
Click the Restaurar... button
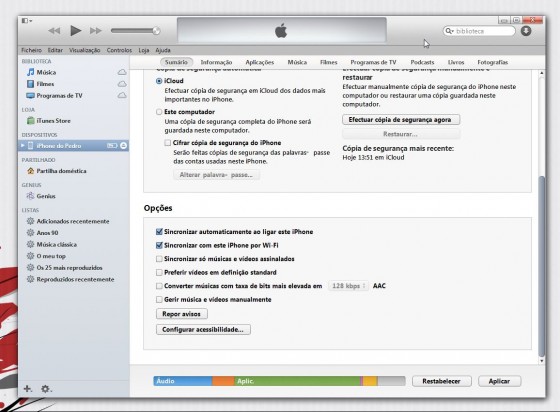(401, 134)
